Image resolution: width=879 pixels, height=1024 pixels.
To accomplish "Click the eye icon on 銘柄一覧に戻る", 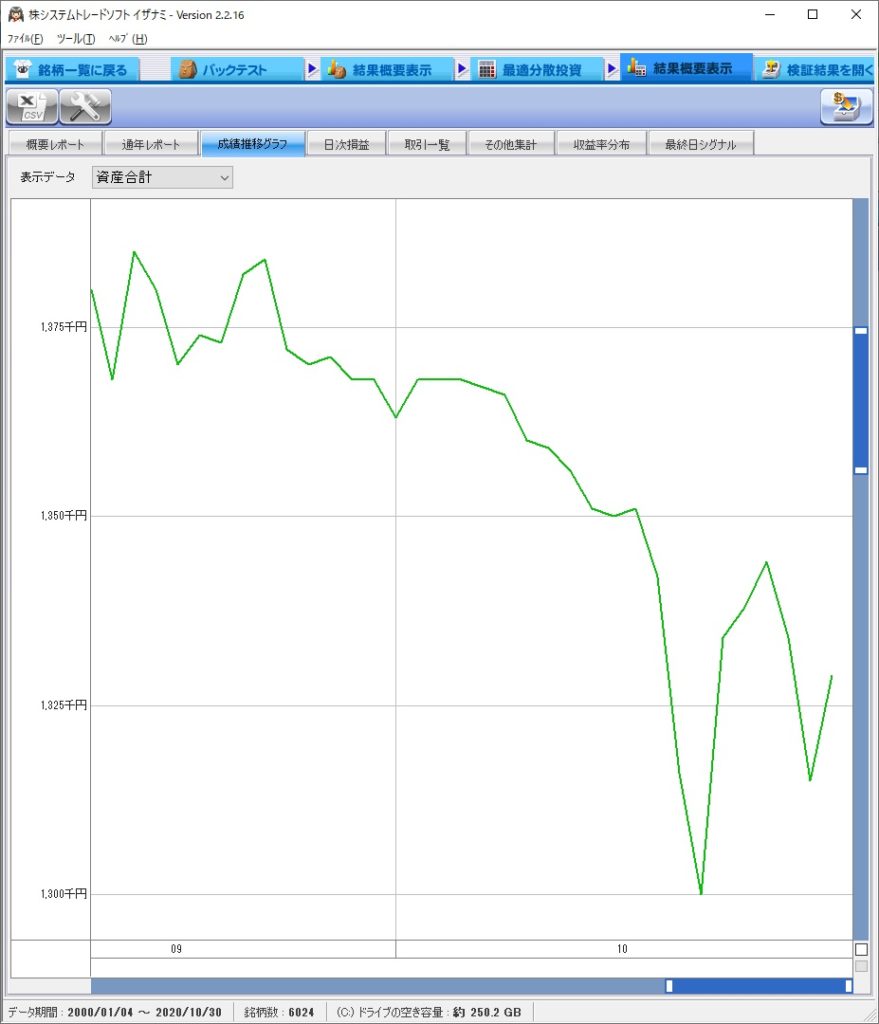I will (22, 70).
